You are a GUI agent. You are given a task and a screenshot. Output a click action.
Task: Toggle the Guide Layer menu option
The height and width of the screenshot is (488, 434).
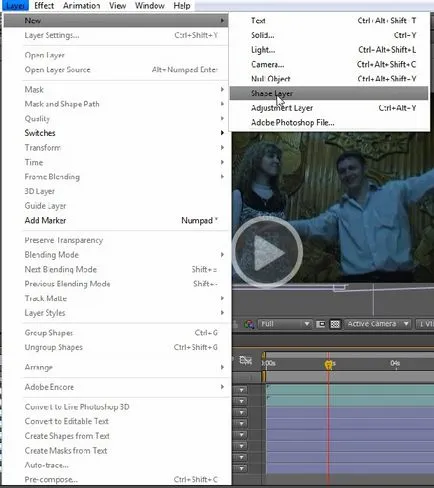(x=116, y=206)
